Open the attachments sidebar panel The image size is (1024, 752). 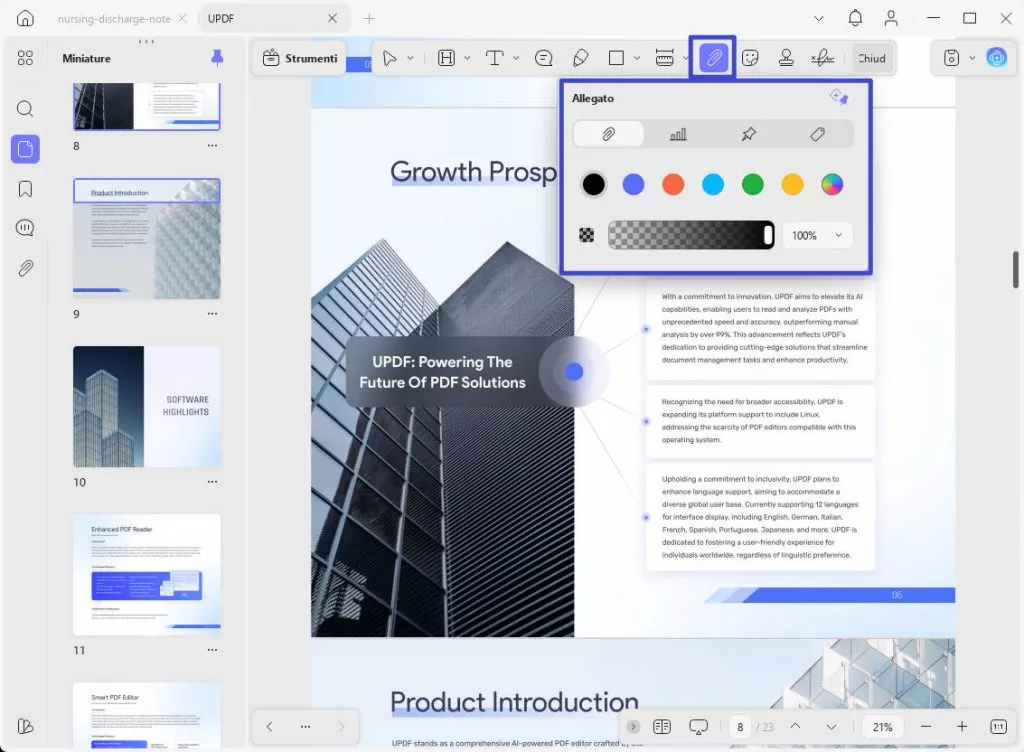point(25,268)
